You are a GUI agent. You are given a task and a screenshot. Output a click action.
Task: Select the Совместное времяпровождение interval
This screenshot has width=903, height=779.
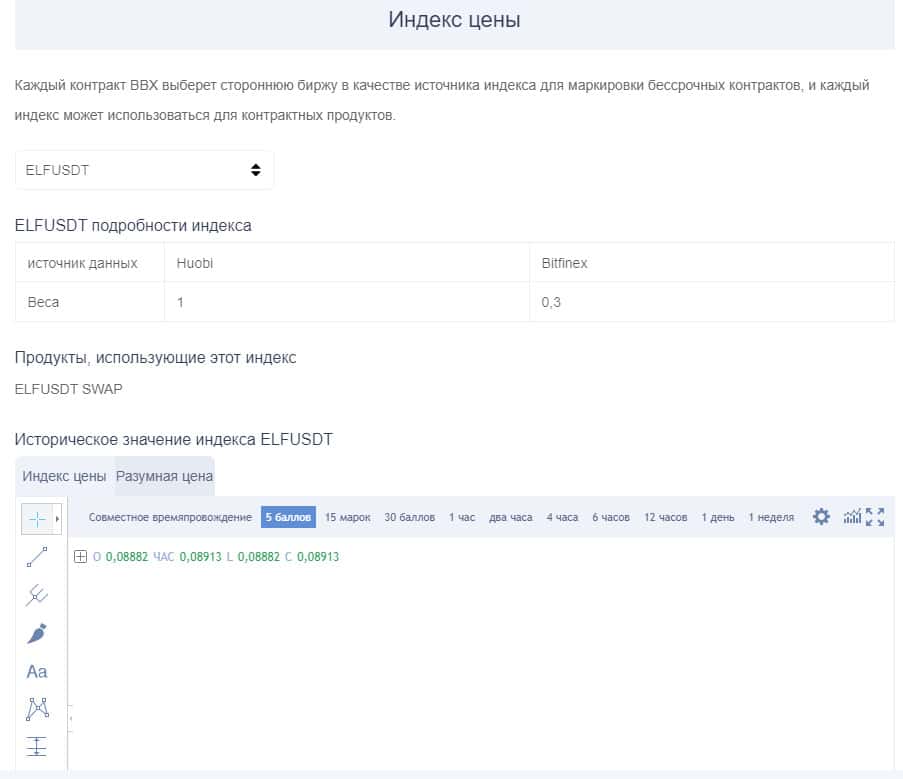[170, 517]
